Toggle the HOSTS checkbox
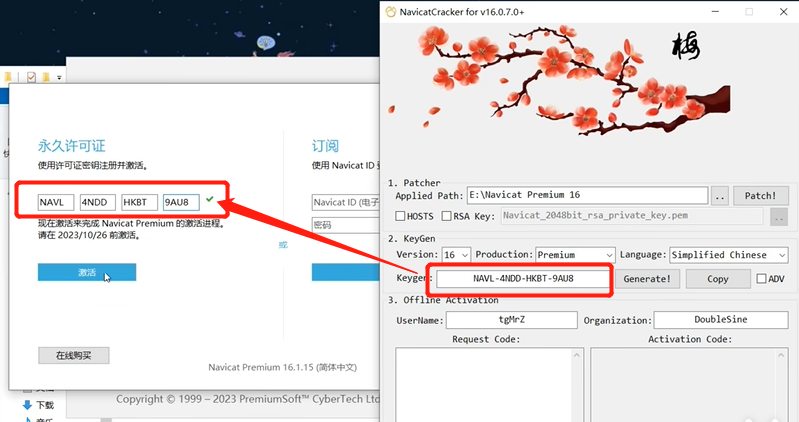Image resolution: width=799 pixels, height=422 pixels. (x=400, y=216)
